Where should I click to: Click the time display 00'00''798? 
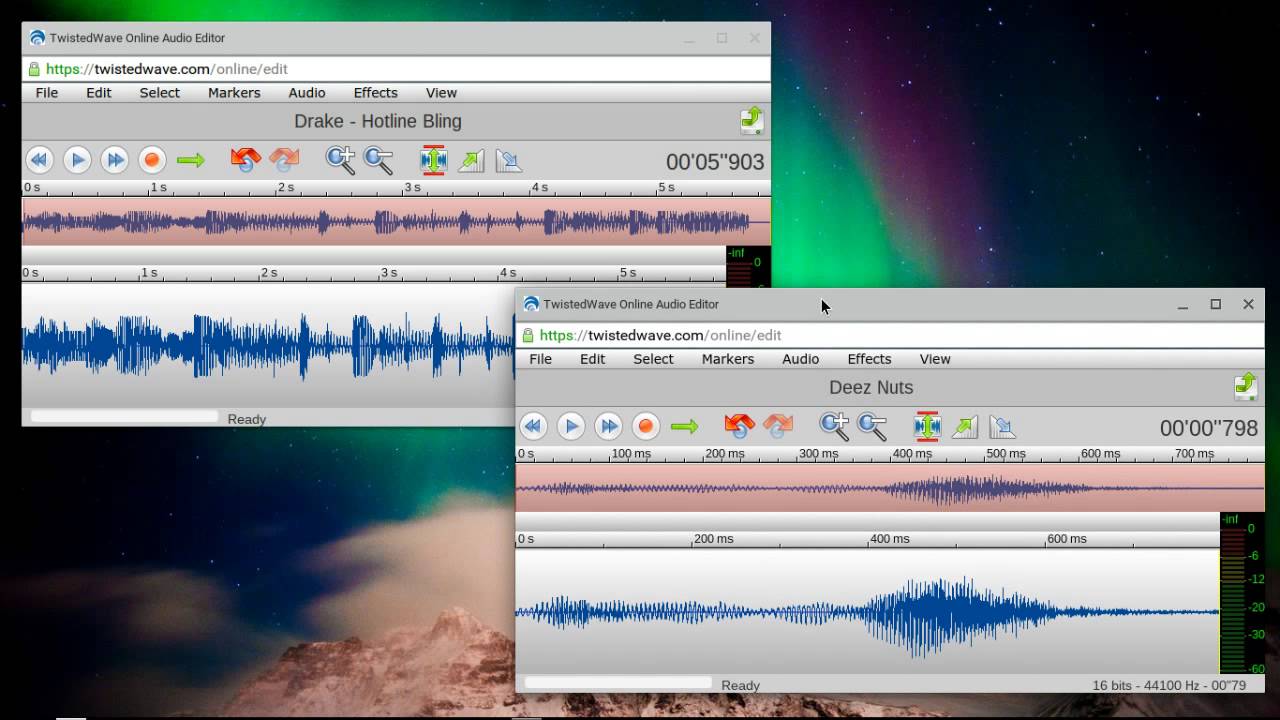click(1208, 428)
